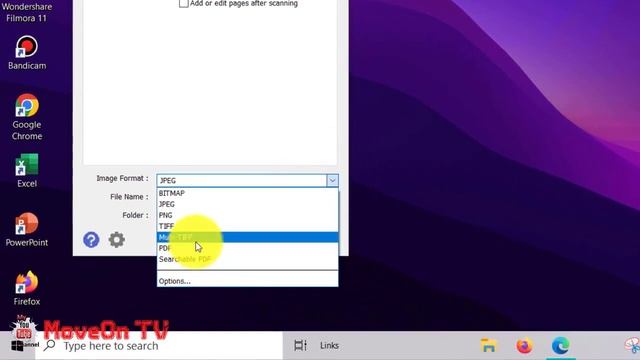The height and width of the screenshot is (360, 640).
Task: Launch Excel from the desktop
Action: 27,171
